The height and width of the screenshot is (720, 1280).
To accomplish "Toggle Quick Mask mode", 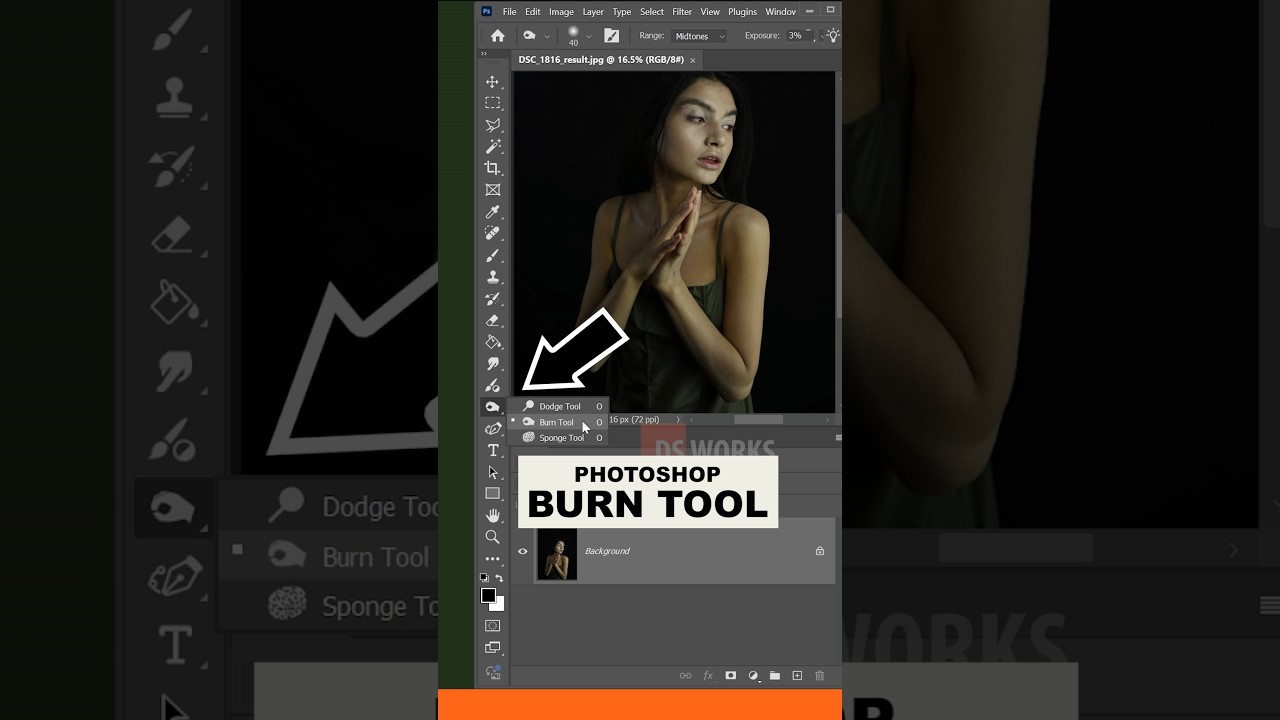I will 492,626.
